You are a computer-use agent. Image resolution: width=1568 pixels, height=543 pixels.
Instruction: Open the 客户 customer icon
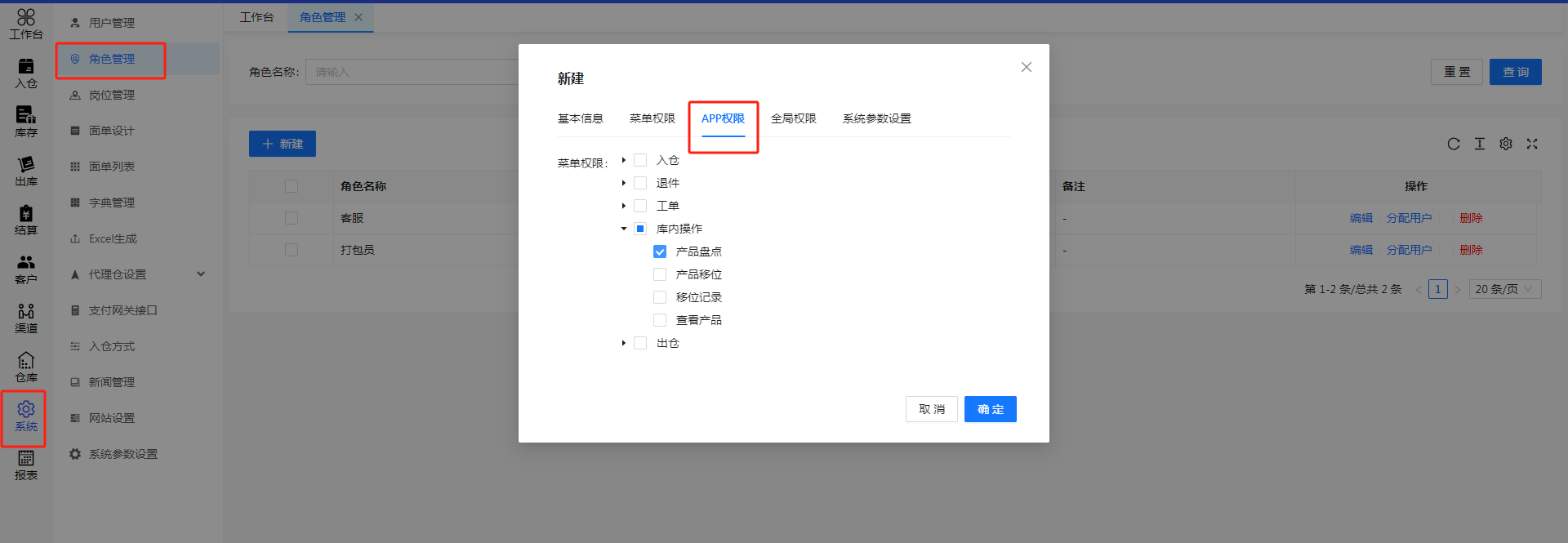point(26,269)
